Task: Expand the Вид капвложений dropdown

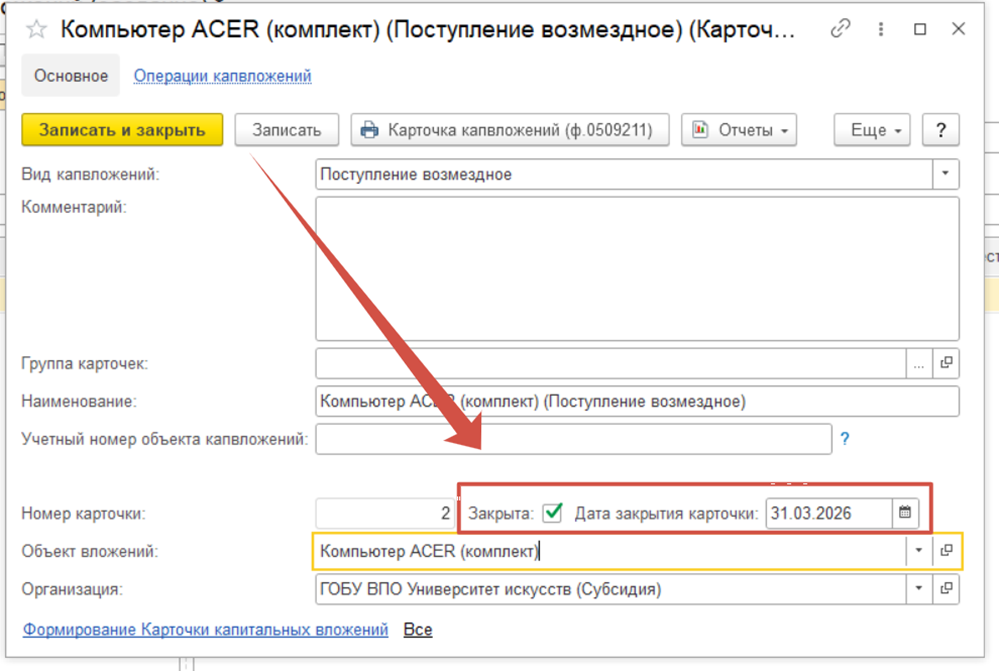Action: pyautogui.click(x=945, y=174)
